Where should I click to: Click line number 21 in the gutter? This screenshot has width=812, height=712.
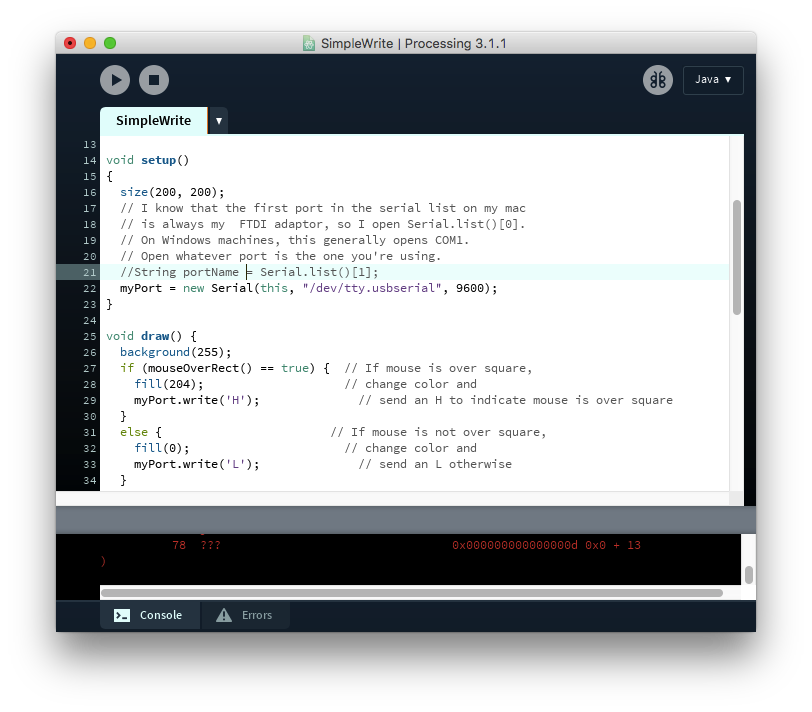click(90, 272)
